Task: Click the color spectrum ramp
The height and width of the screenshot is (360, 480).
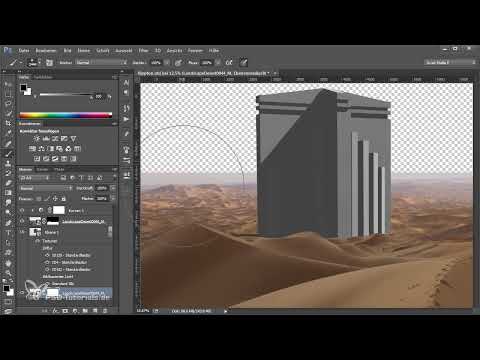Action: pos(66,116)
